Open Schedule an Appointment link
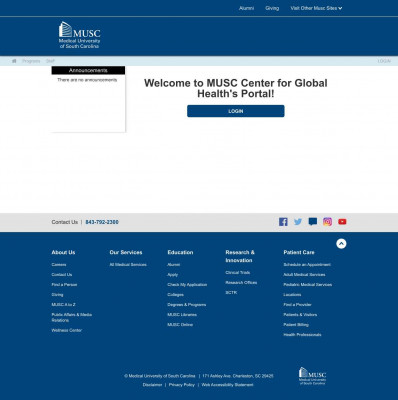Viewport: 398px width, 400px height. pyautogui.click(x=307, y=265)
